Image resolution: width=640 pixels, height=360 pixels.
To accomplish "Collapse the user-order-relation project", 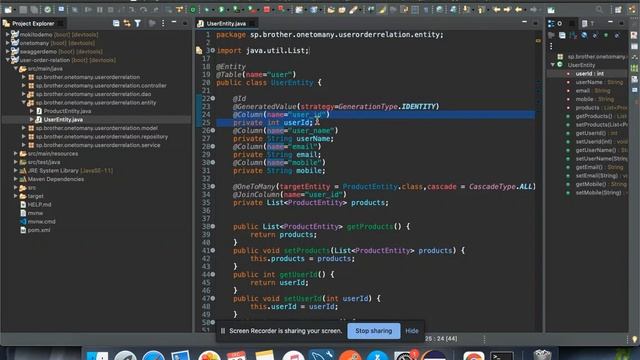I will pos(8,60).
